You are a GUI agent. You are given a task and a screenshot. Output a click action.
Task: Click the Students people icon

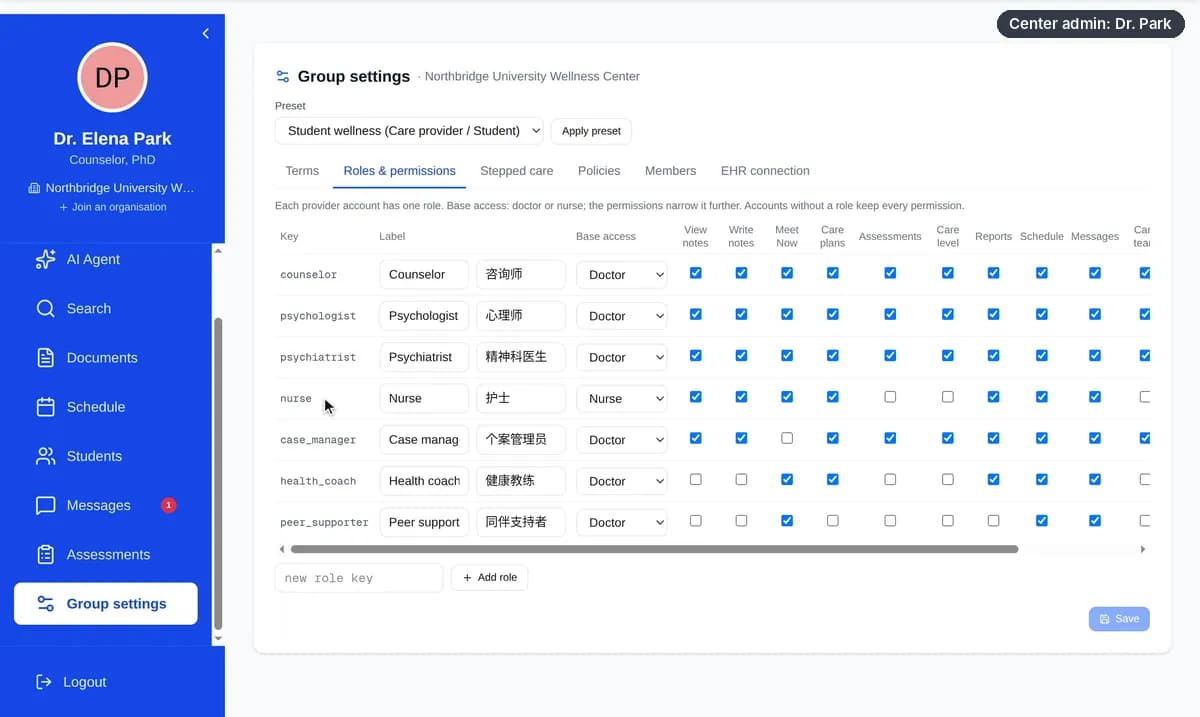click(45, 456)
